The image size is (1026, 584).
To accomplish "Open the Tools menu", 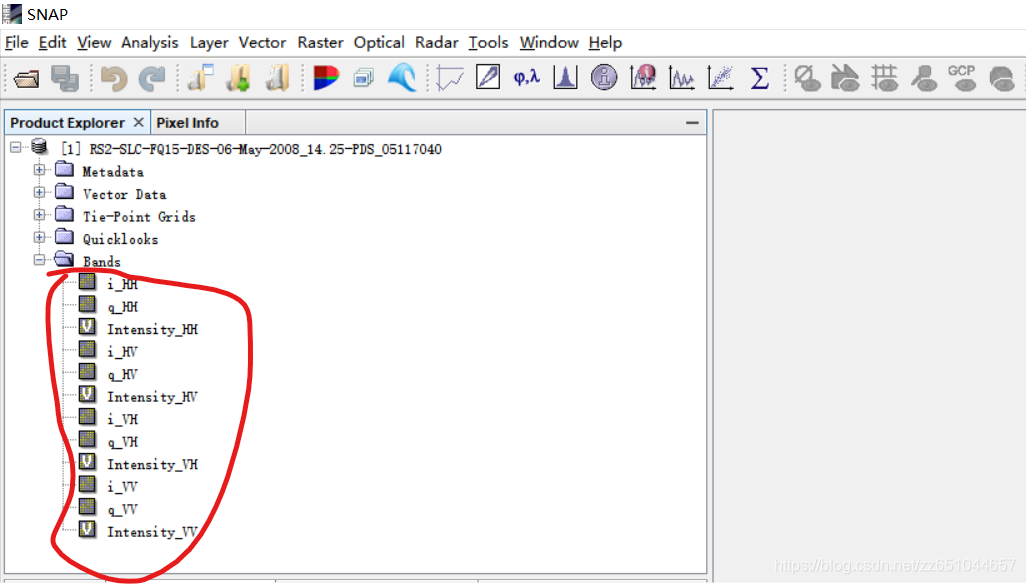I will [x=488, y=43].
